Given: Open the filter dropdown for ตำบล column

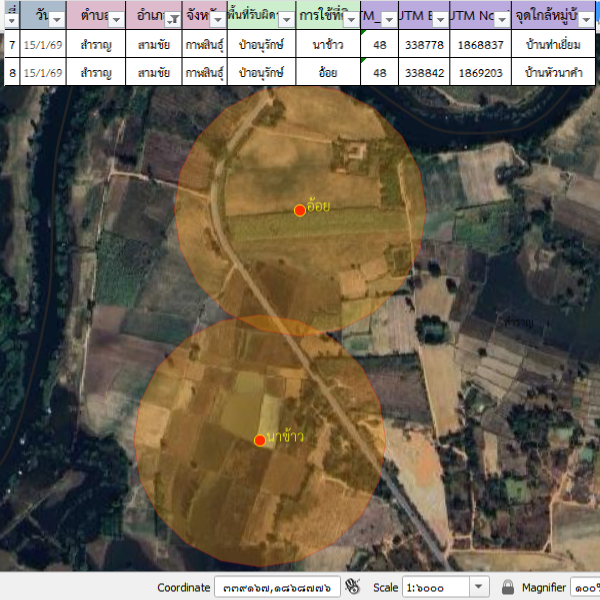Looking at the screenshot, I should pos(117,19).
